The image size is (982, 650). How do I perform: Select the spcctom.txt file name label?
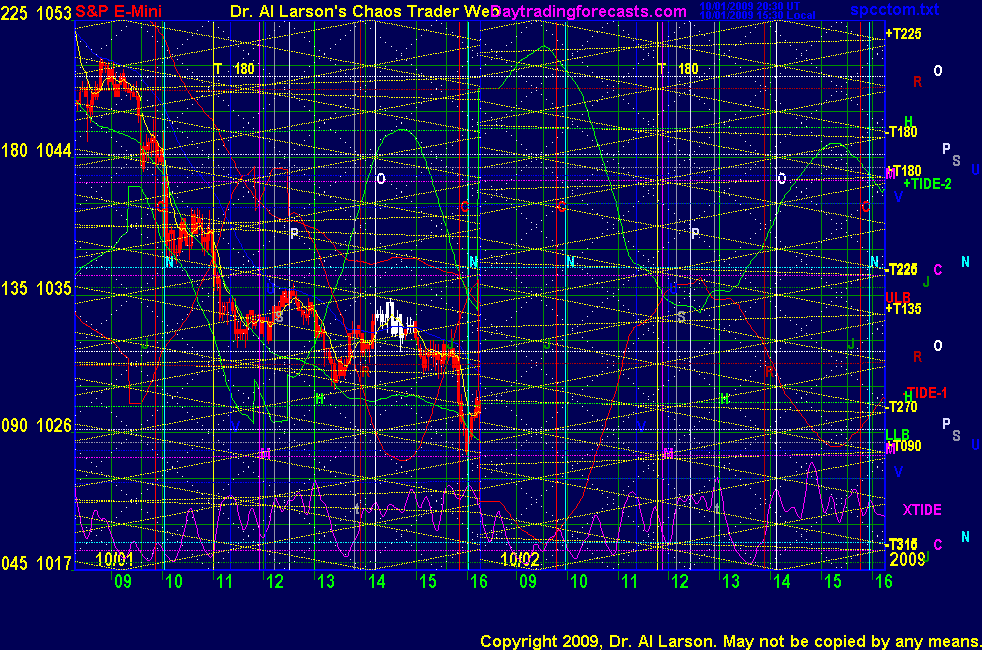pyautogui.click(x=894, y=10)
